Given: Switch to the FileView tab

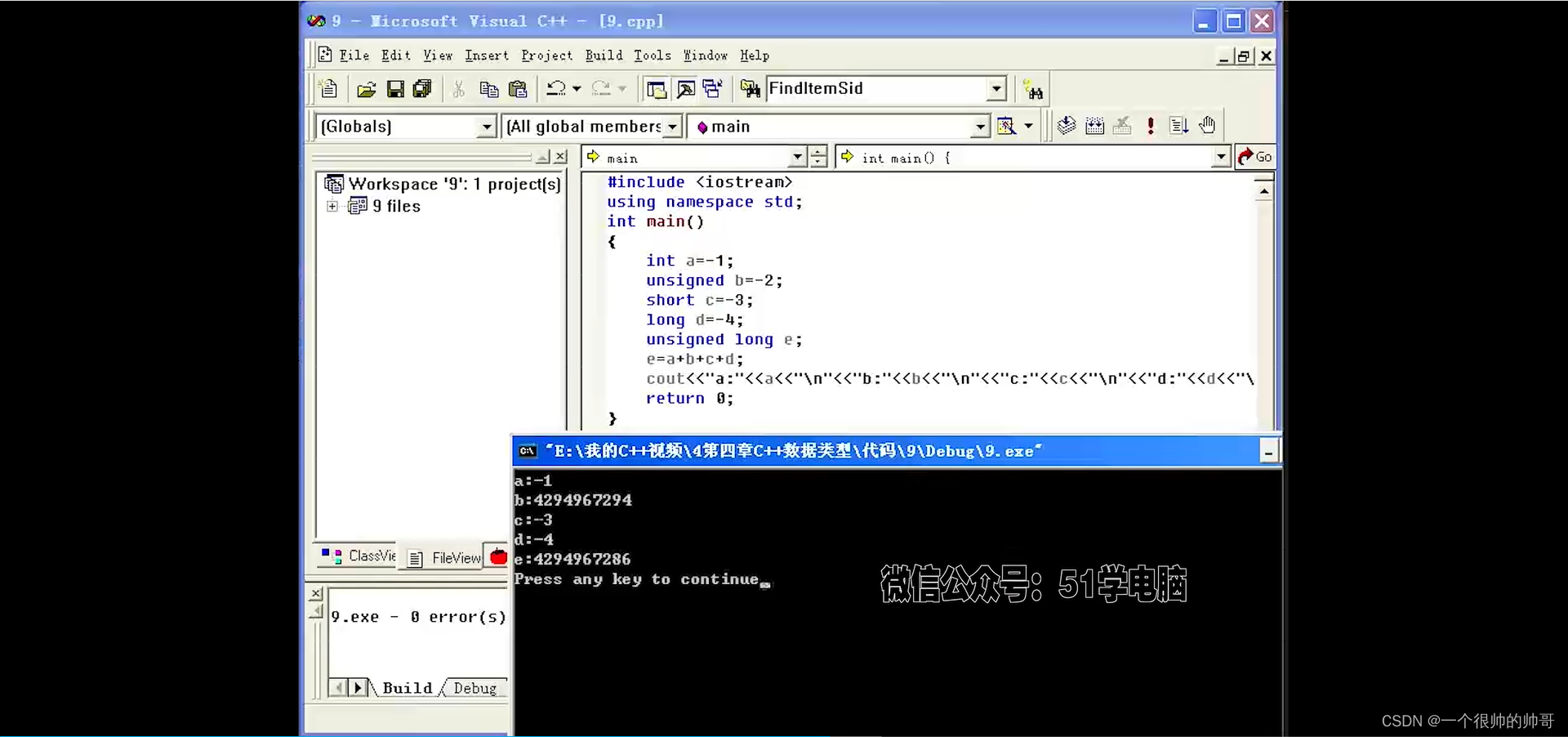Looking at the screenshot, I should coord(445,558).
